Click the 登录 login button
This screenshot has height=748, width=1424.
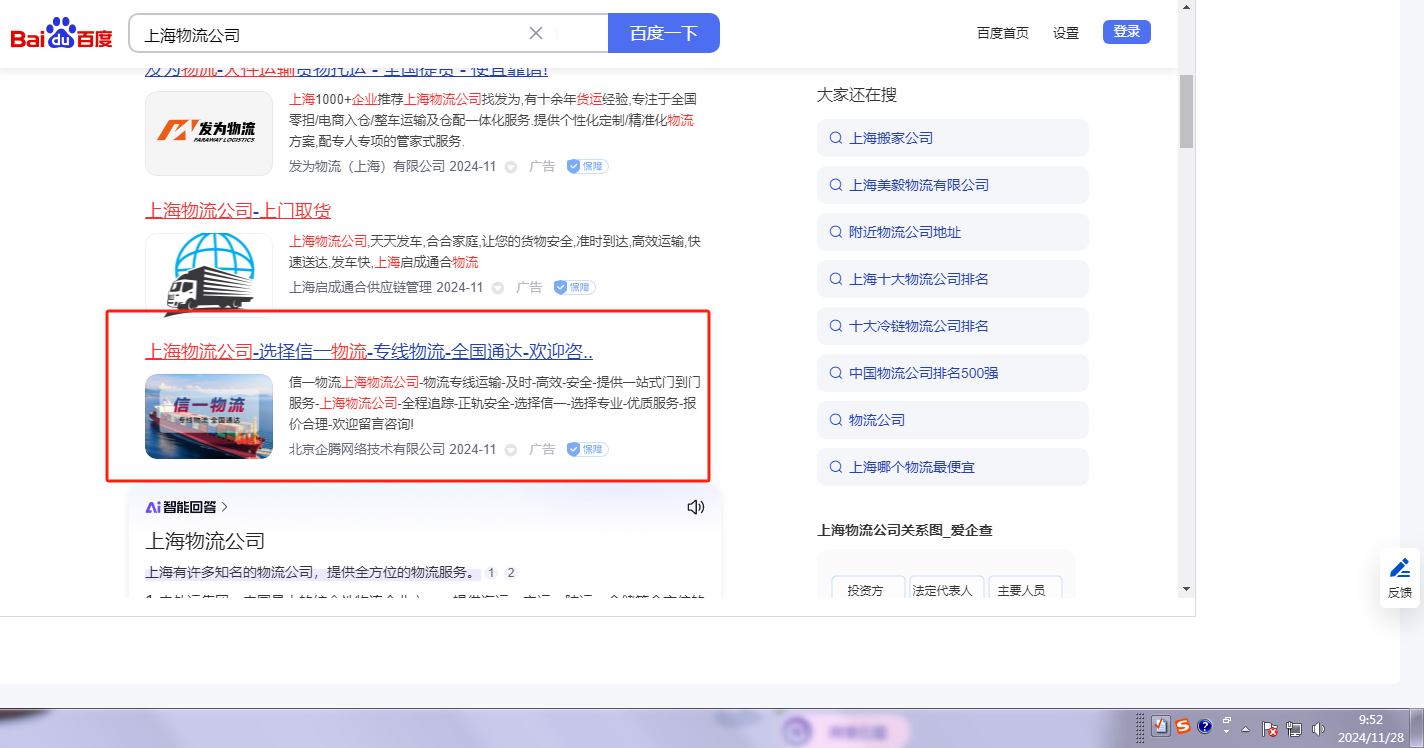(1126, 32)
